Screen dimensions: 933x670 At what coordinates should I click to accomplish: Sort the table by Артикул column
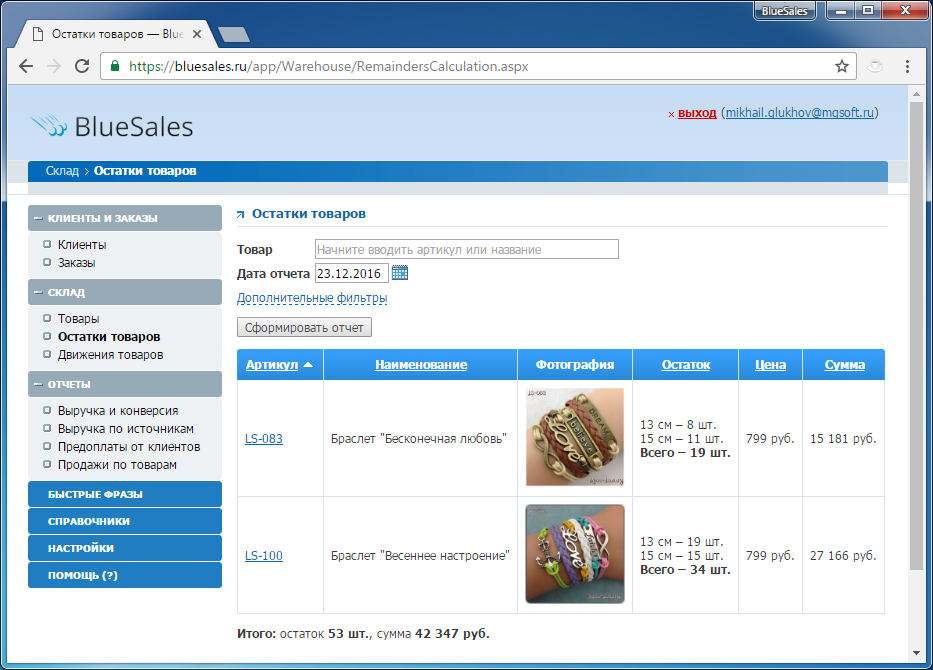pyautogui.click(x=272, y=365)
